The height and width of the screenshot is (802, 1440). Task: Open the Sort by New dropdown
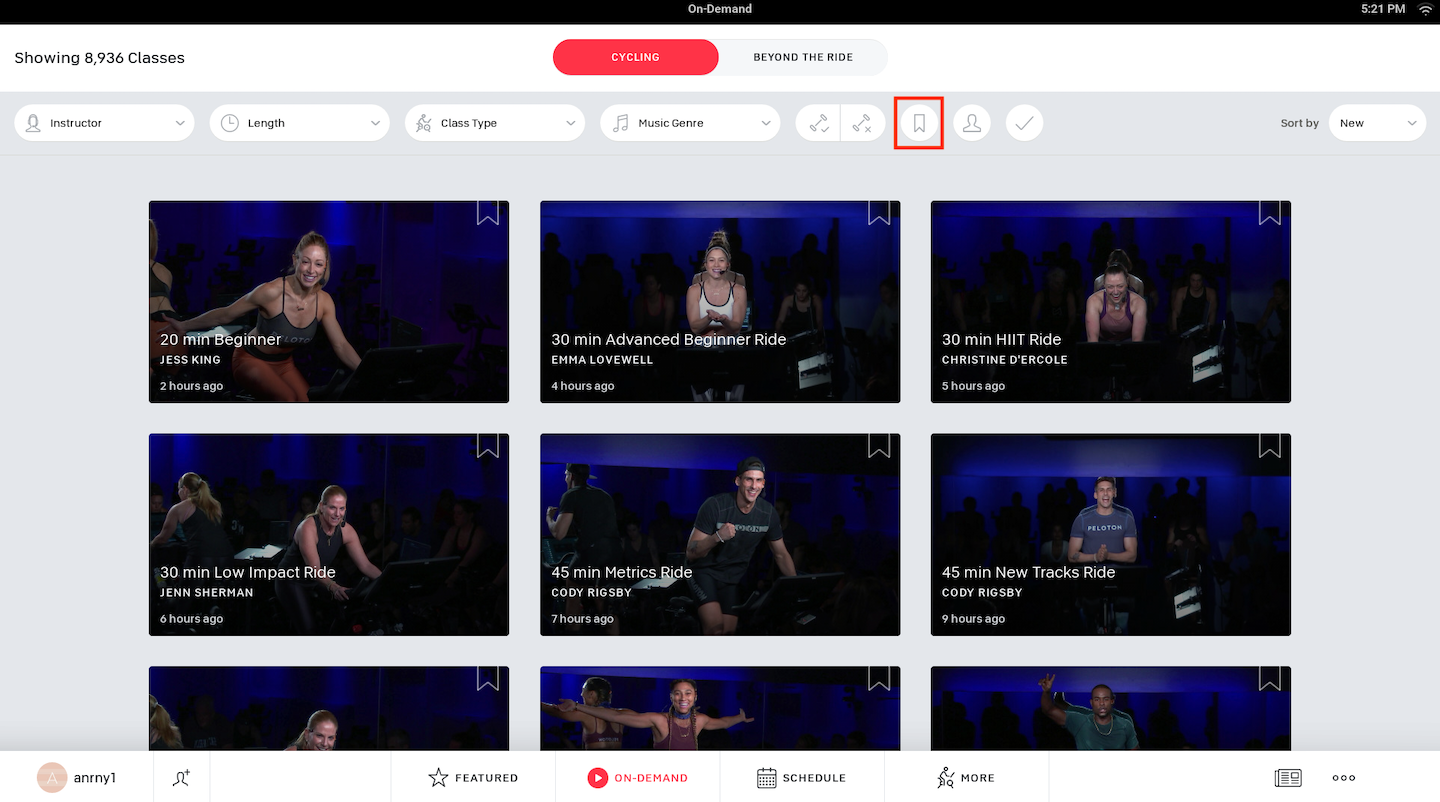click(x=1377, y=123)
